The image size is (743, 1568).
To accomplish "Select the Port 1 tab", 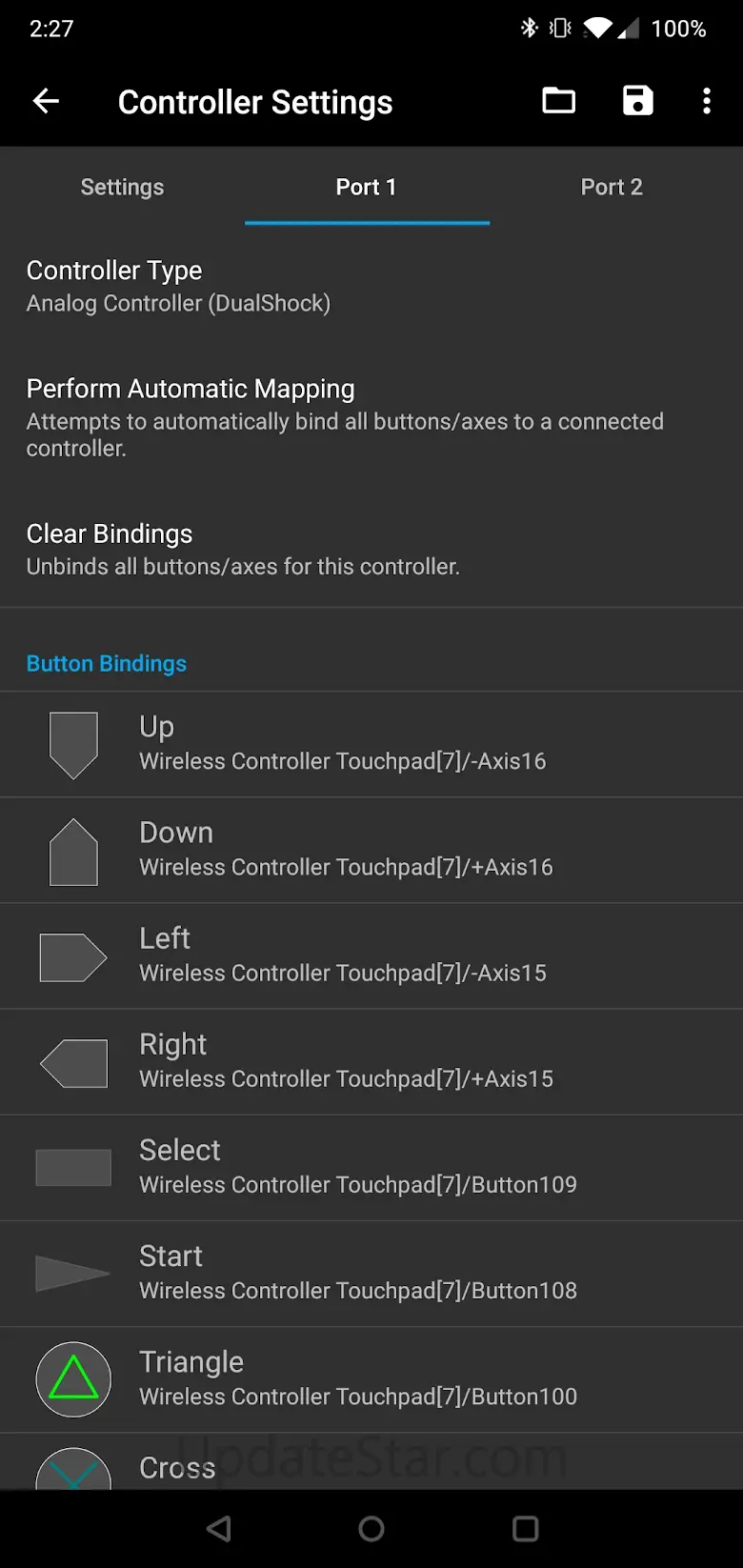I will pos(367,187).
